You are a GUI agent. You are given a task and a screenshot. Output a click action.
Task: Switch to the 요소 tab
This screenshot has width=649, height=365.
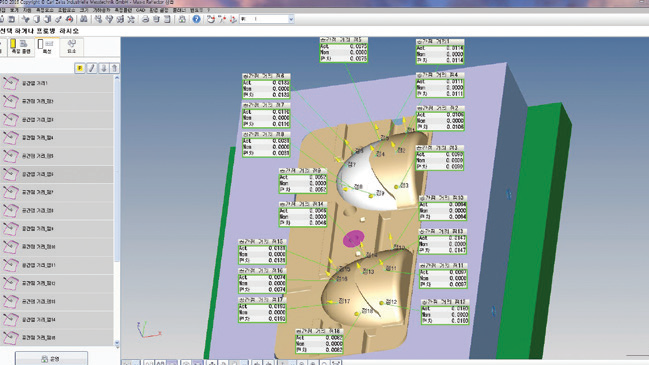(x=72, y=47)
